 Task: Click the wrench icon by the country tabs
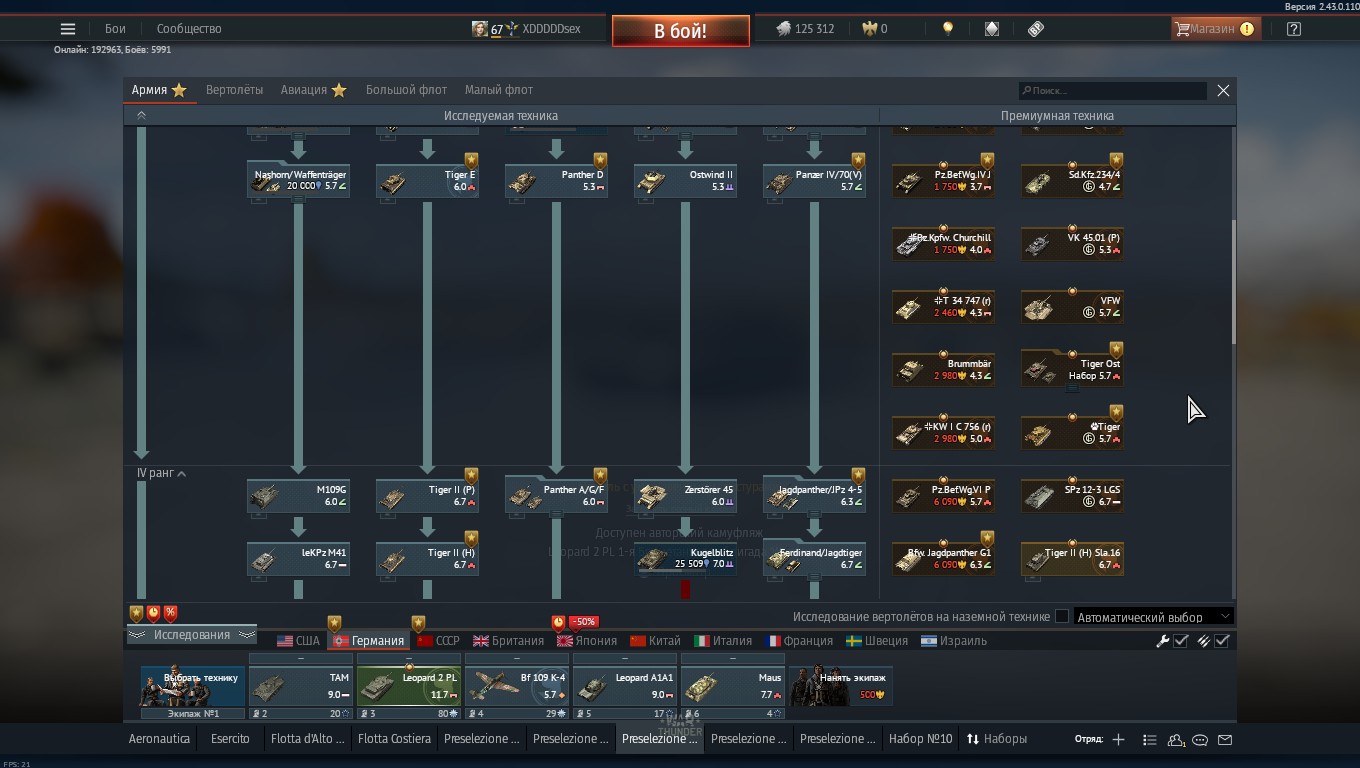pyautogui.click(x=1162, y=641)
